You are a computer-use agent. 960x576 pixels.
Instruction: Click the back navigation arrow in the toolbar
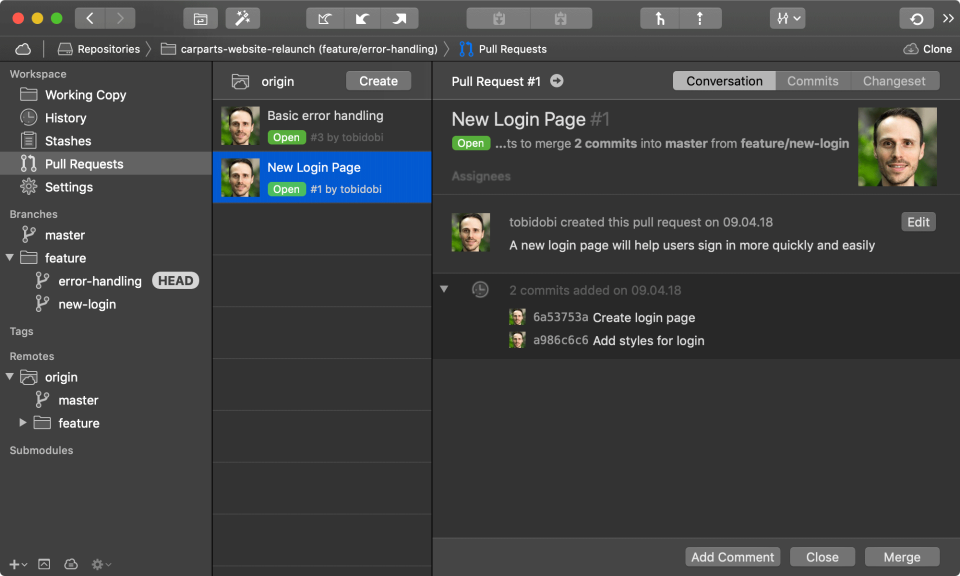point(88,17)
